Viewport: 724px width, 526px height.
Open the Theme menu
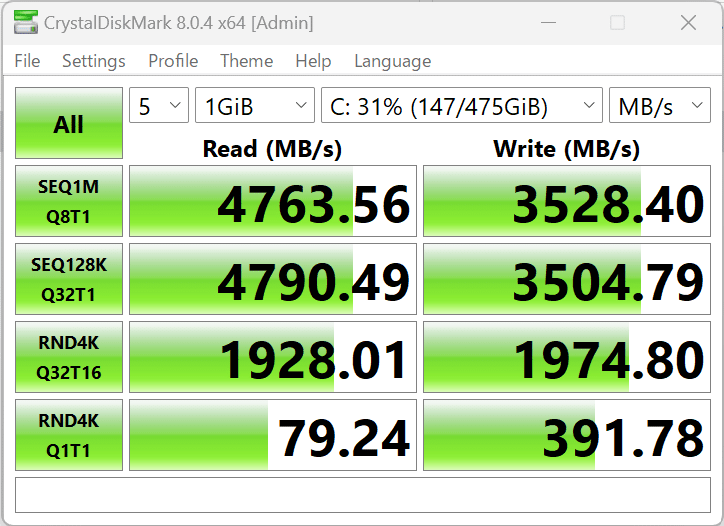247,61
